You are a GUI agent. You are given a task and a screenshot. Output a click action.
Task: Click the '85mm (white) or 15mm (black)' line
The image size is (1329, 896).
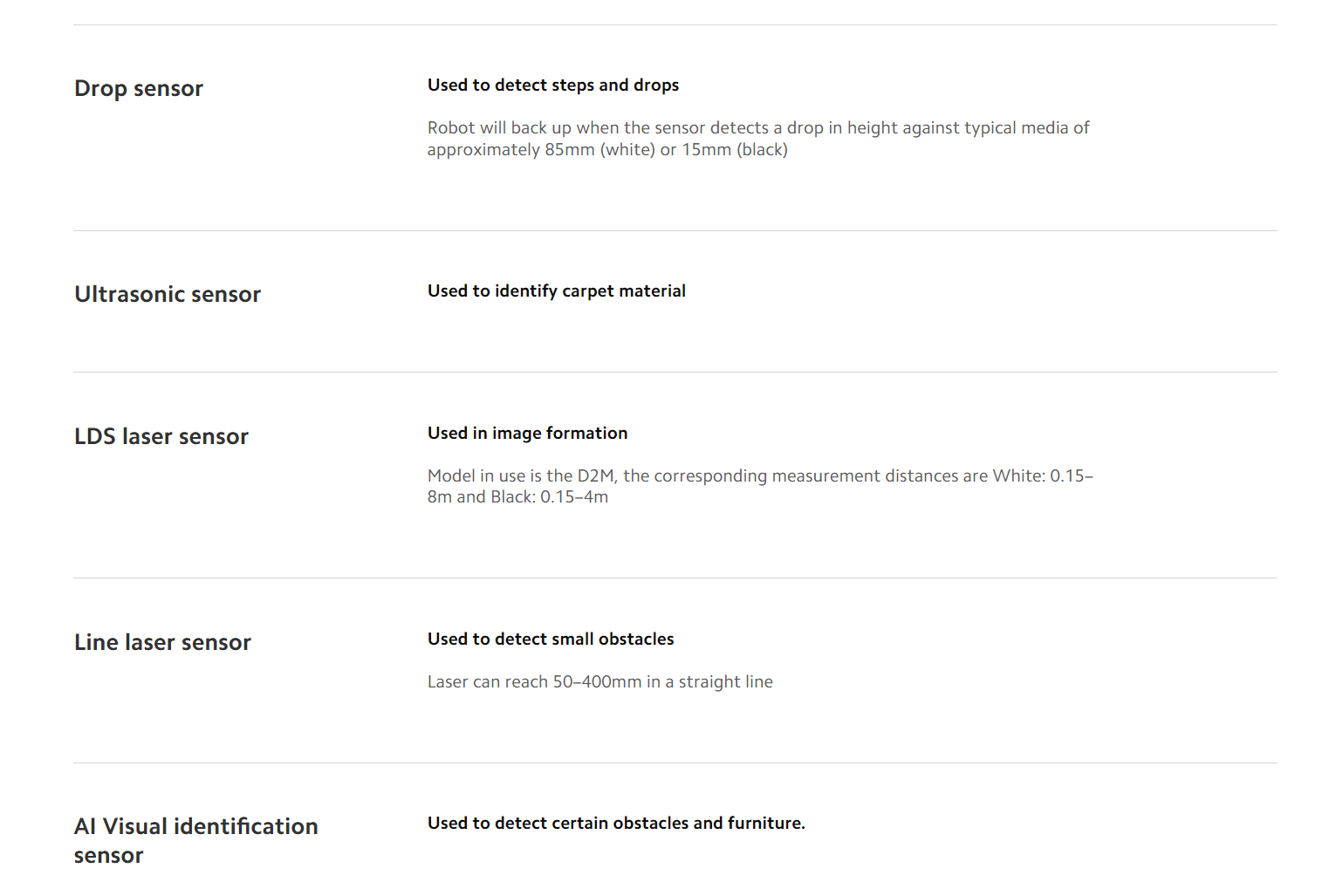pos(607,149)
